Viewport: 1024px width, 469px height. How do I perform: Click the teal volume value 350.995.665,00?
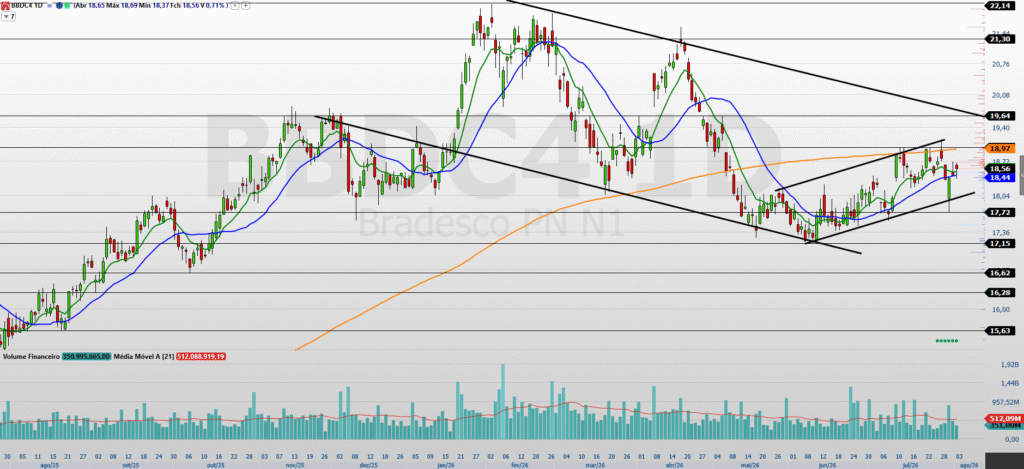coord(87,357)
